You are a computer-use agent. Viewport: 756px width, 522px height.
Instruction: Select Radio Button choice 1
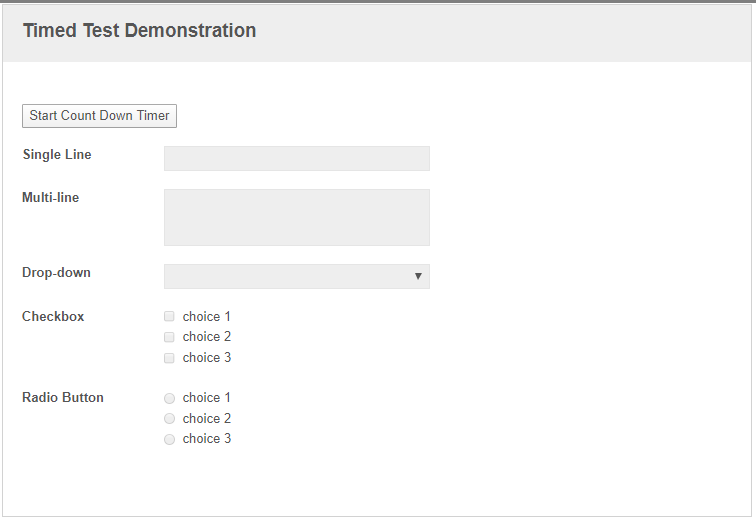pyautogui.click(x=169, y=398)
